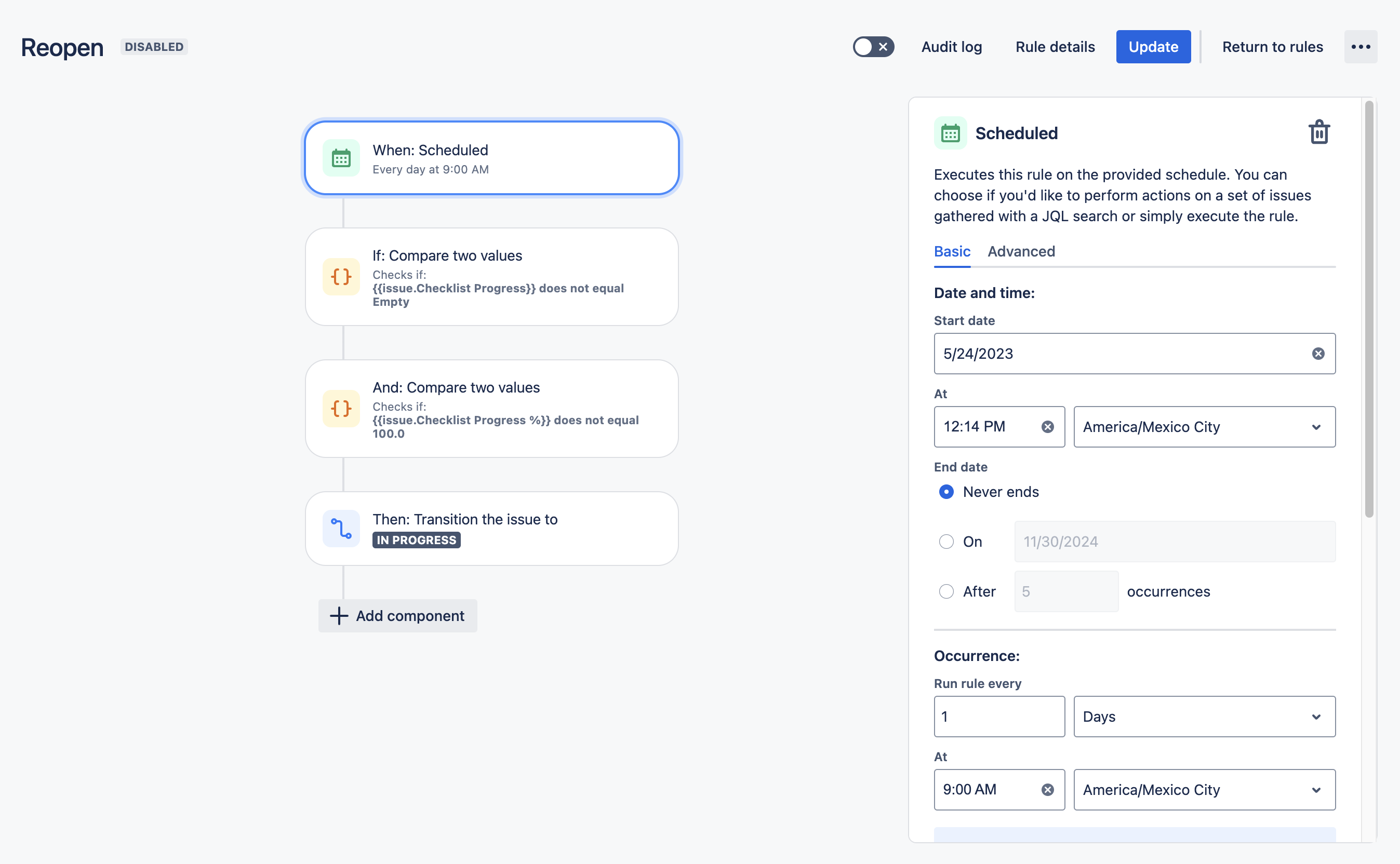Open the Audit log
The width and height of the screenshot is (1400, 864).
(x=951, y=47)
